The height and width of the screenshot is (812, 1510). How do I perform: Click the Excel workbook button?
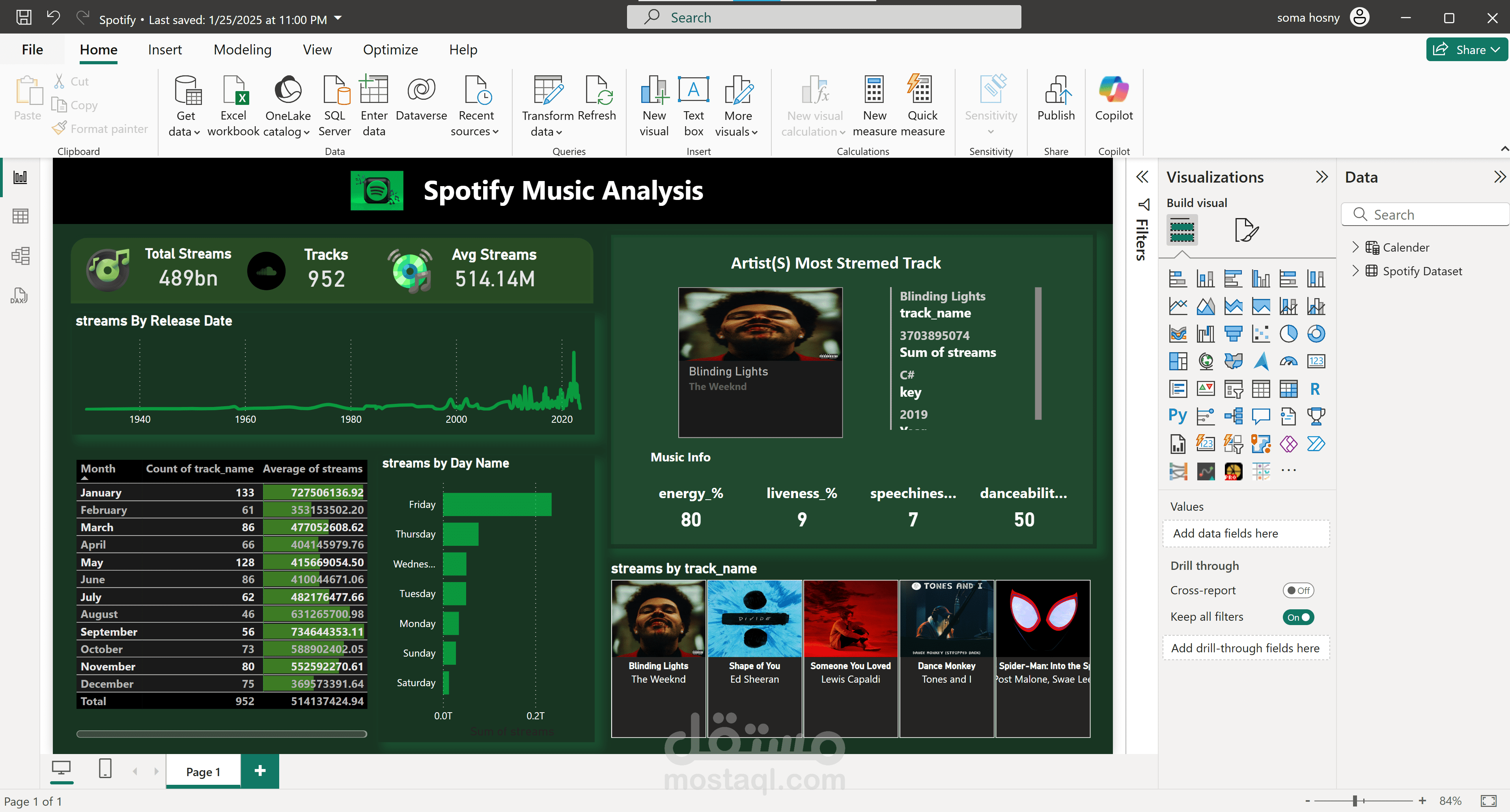pyautogui.click(x=233, y=106)
